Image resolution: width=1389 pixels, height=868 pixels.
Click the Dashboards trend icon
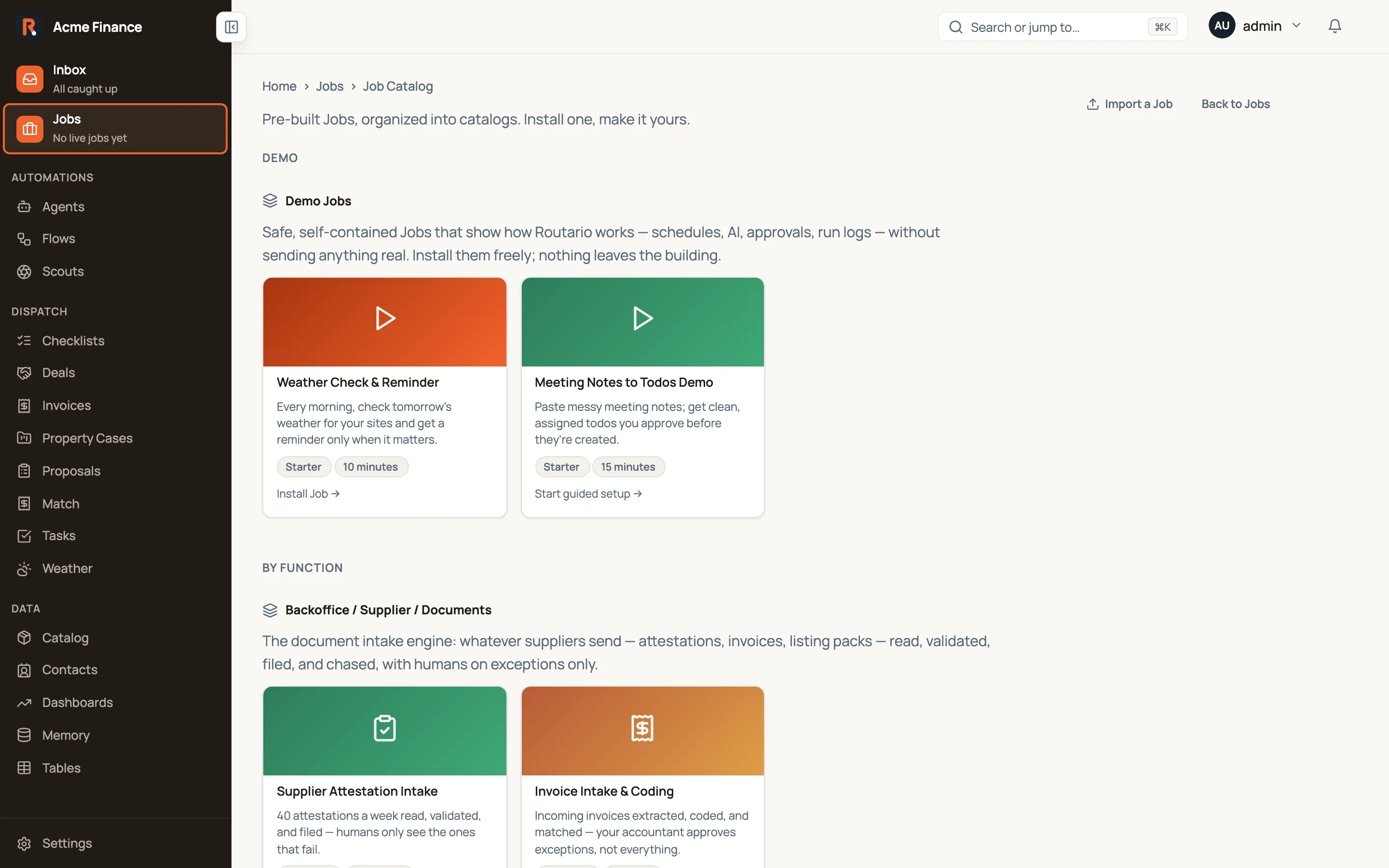click(24, 703)
